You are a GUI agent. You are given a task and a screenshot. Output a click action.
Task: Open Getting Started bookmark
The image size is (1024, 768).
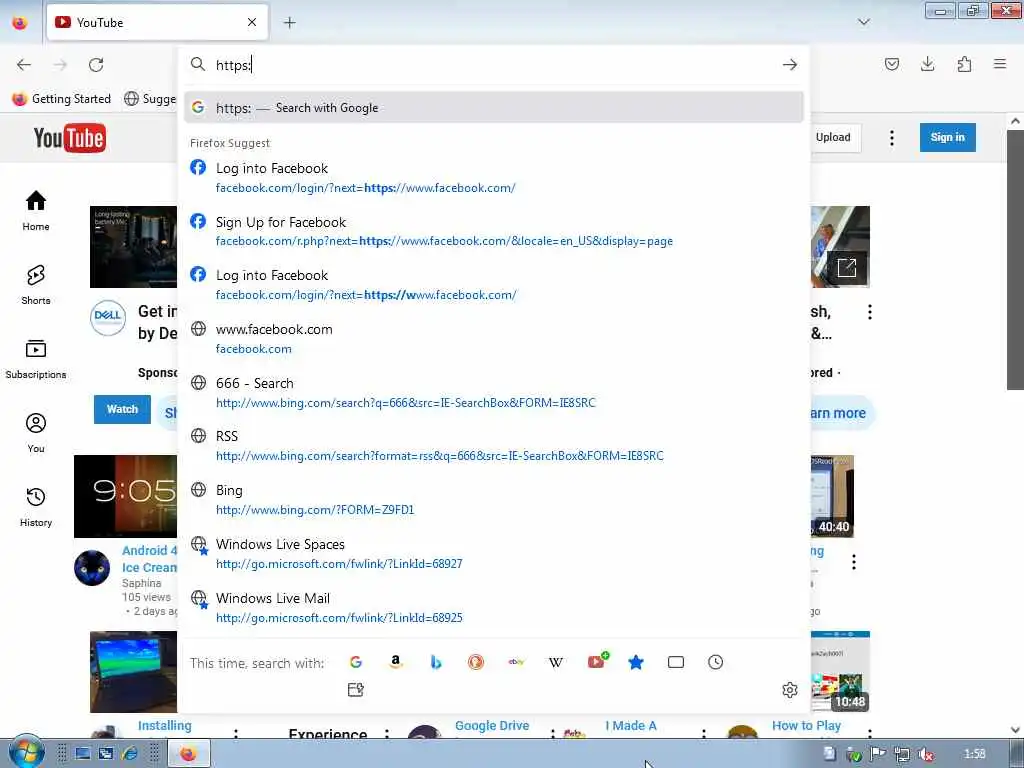point(62,99)
